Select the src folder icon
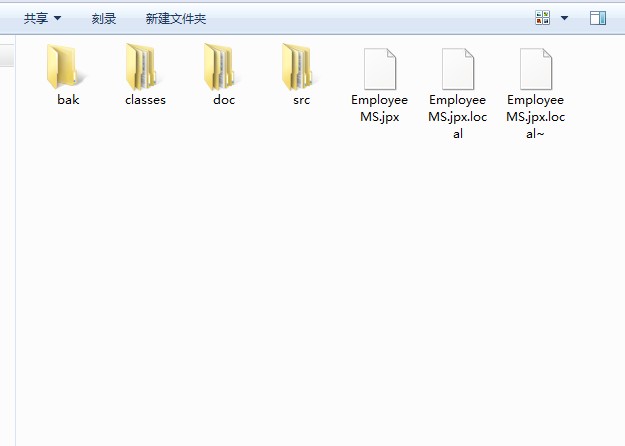 (x=297, y=67)
